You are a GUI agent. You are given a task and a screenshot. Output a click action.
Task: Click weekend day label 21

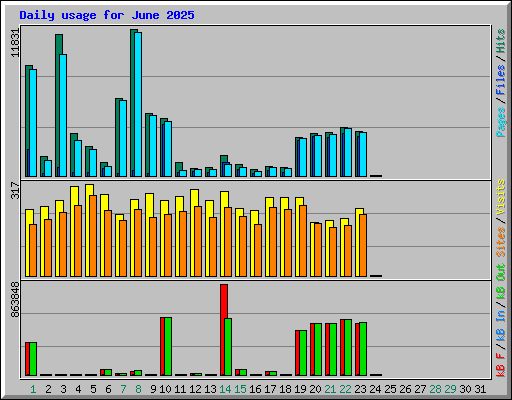[330, 389]
